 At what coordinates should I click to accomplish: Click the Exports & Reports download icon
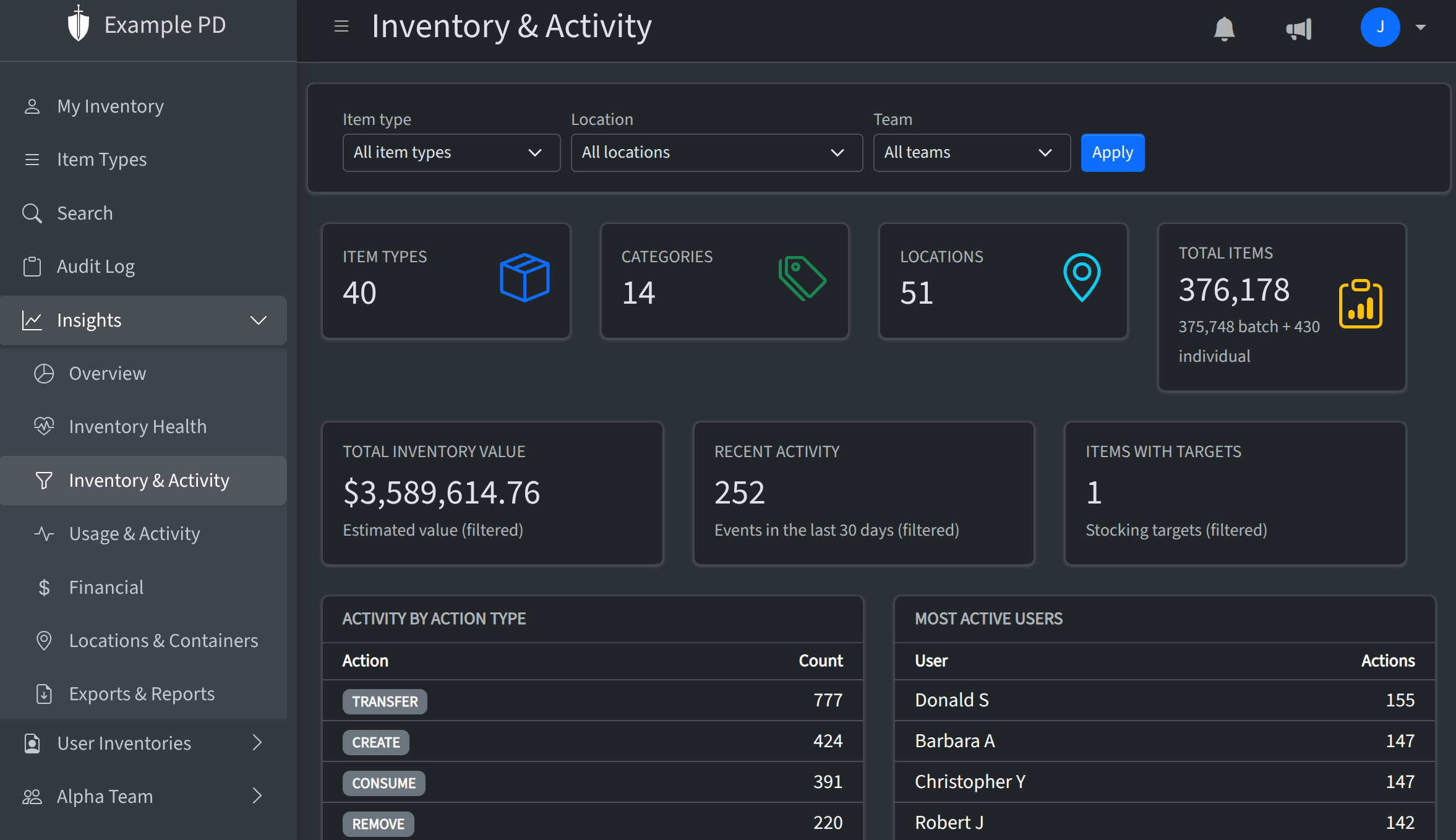click(44, 694)
